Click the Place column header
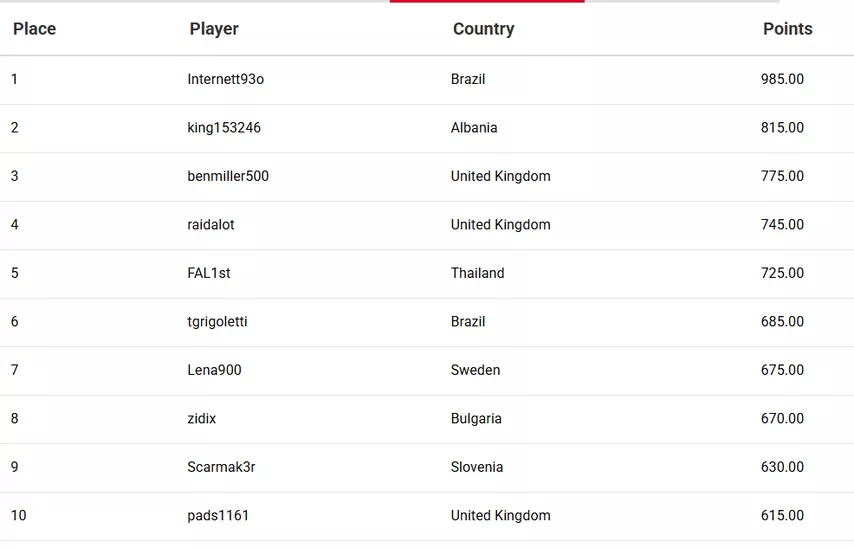Viewport: 854px width, 548px height. point(34,29)
